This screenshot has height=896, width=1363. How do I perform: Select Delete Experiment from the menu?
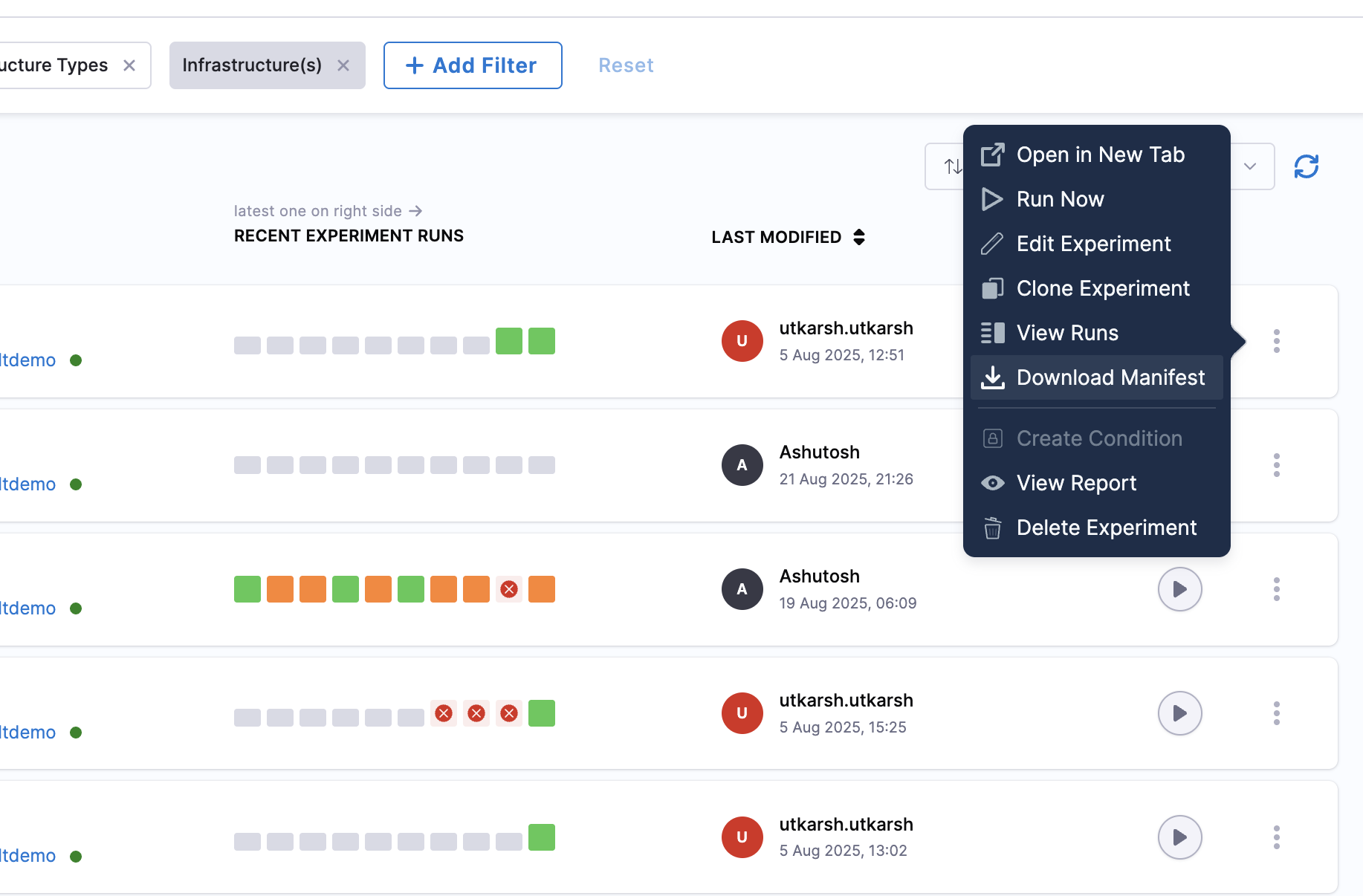click(1106, 527)
